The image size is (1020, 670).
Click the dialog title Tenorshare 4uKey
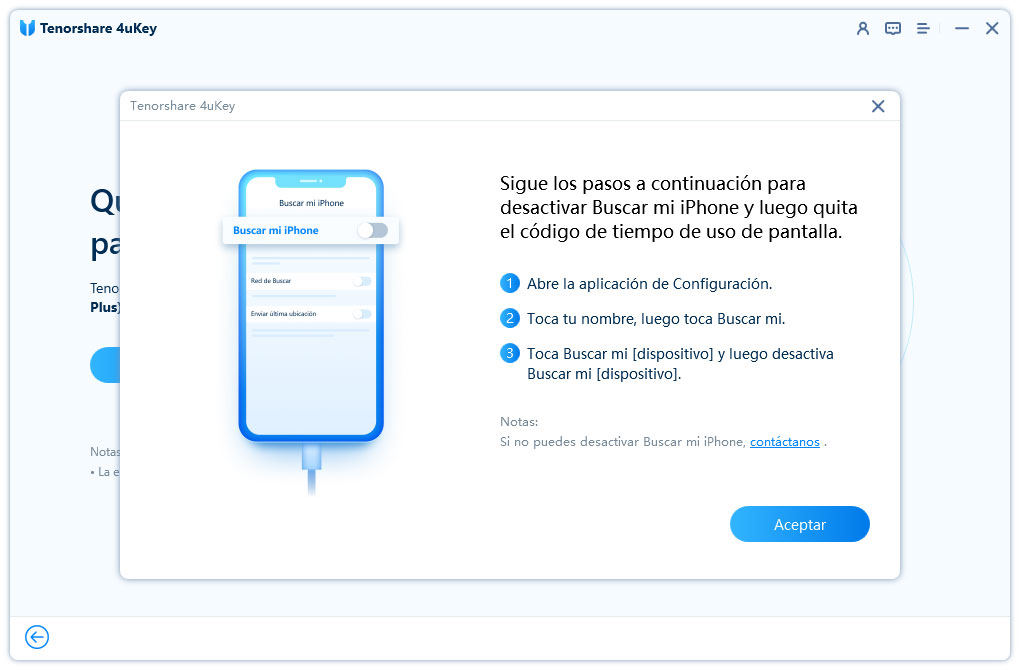(182, 106)
